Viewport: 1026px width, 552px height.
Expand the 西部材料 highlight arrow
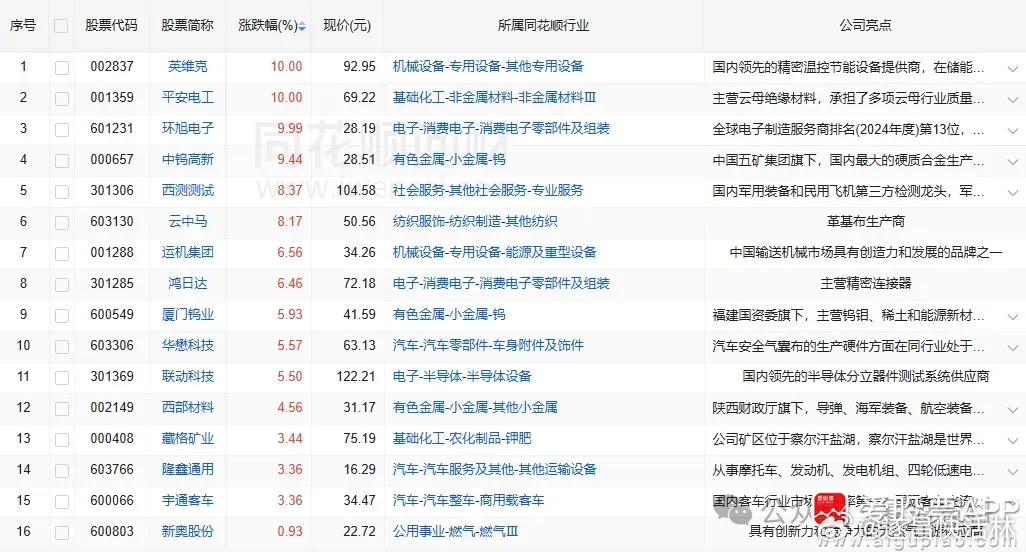1012,409
